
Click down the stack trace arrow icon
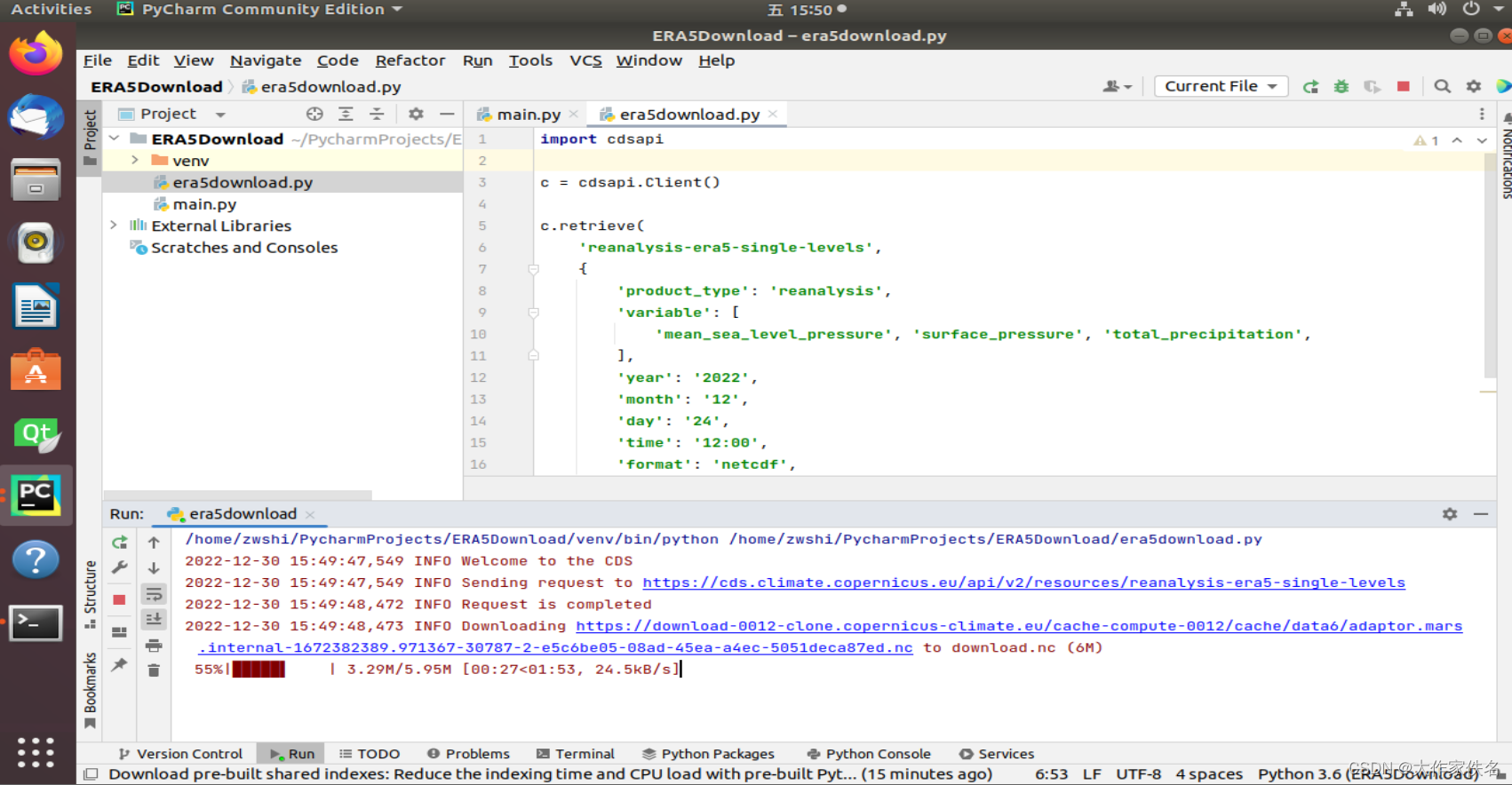pos(154,567)
